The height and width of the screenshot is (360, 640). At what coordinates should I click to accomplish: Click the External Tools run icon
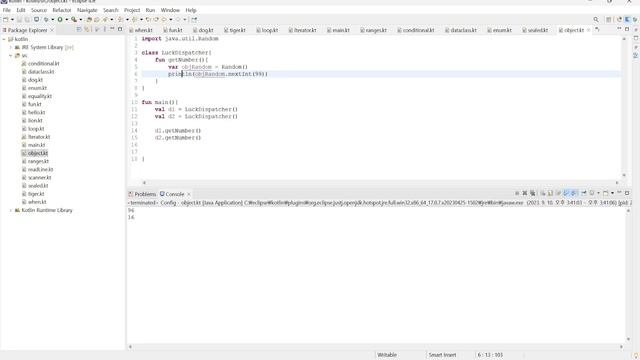click(x=74, y=20)
